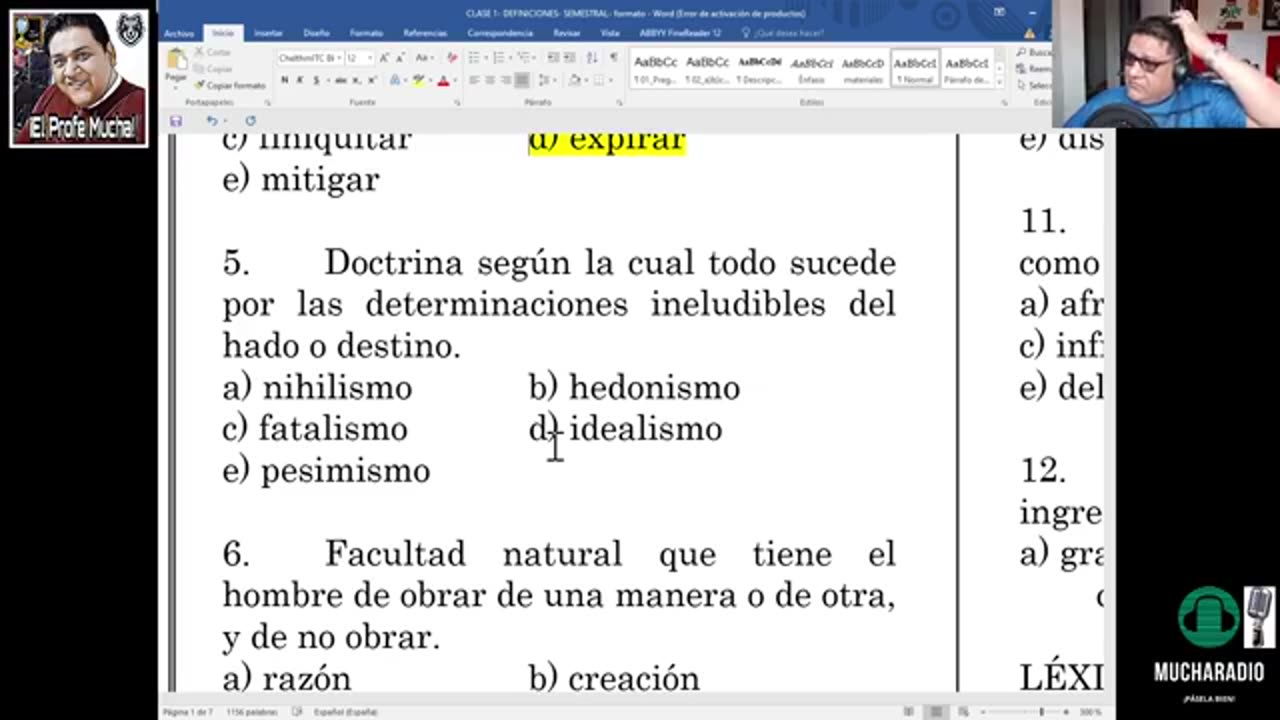Toggle superscript formatting
Image resolution: width=1280 pixels, height=720 pixels.
click(372, 80)
